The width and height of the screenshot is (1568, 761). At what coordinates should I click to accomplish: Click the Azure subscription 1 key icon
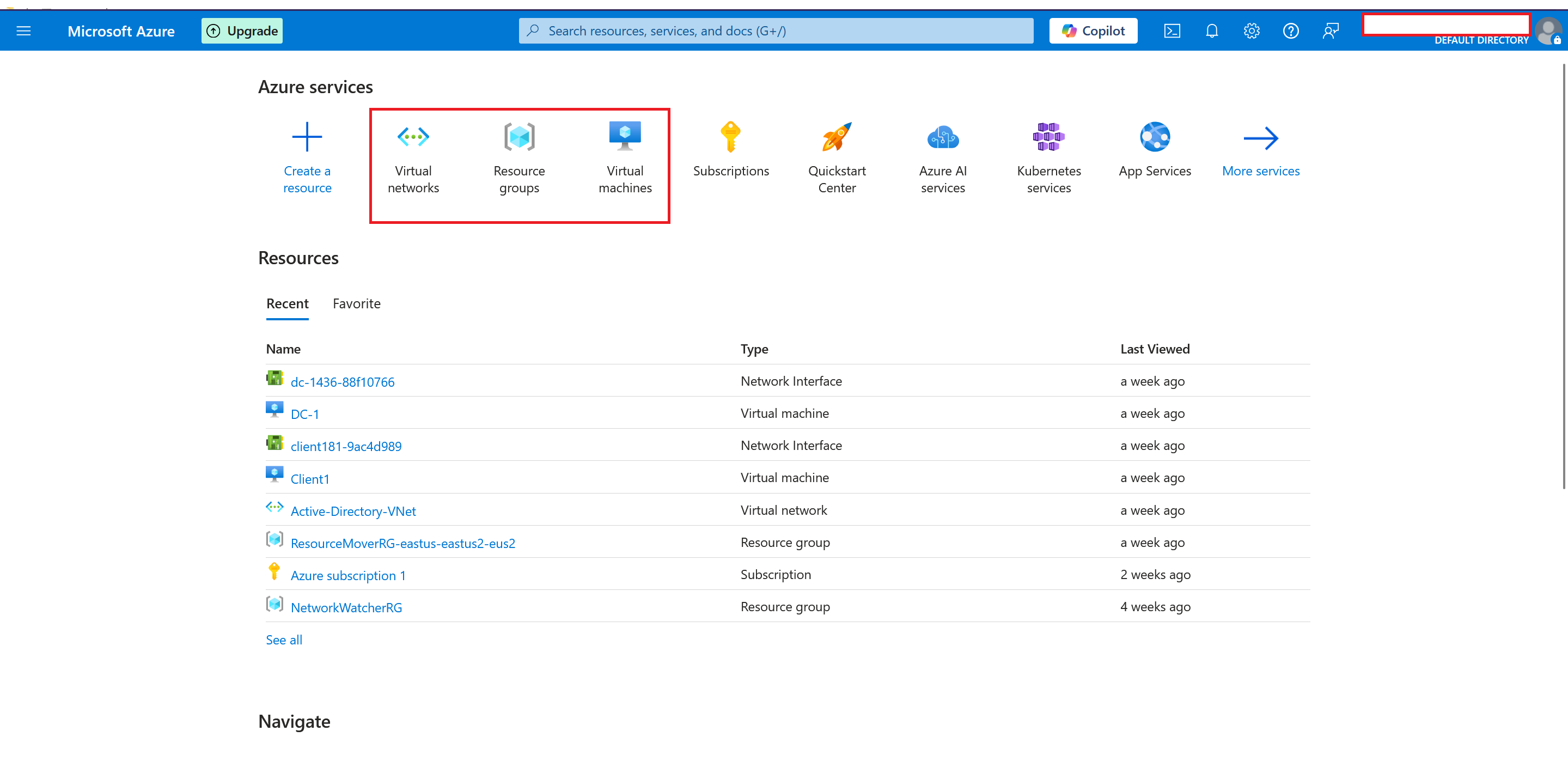(x=274, y=571)
